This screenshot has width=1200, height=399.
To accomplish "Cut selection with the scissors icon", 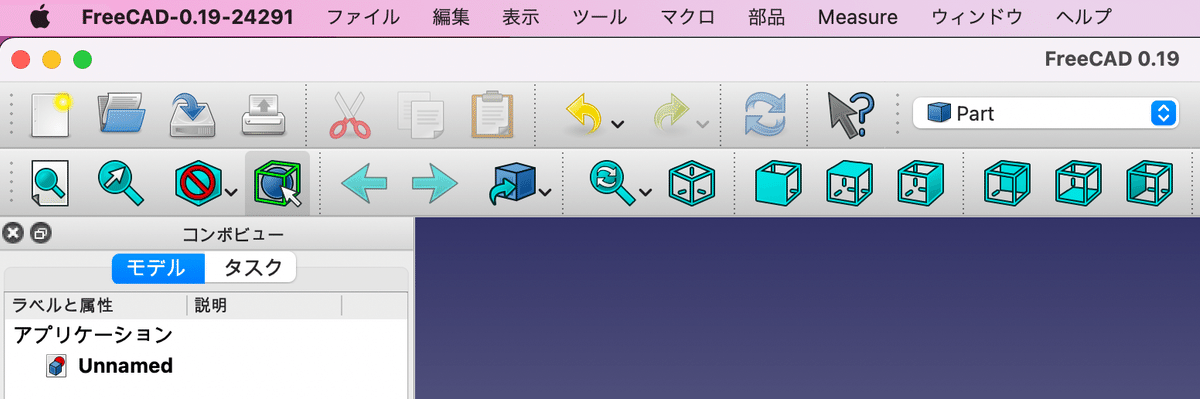I will pyautogui.click(x=351, y=114).
